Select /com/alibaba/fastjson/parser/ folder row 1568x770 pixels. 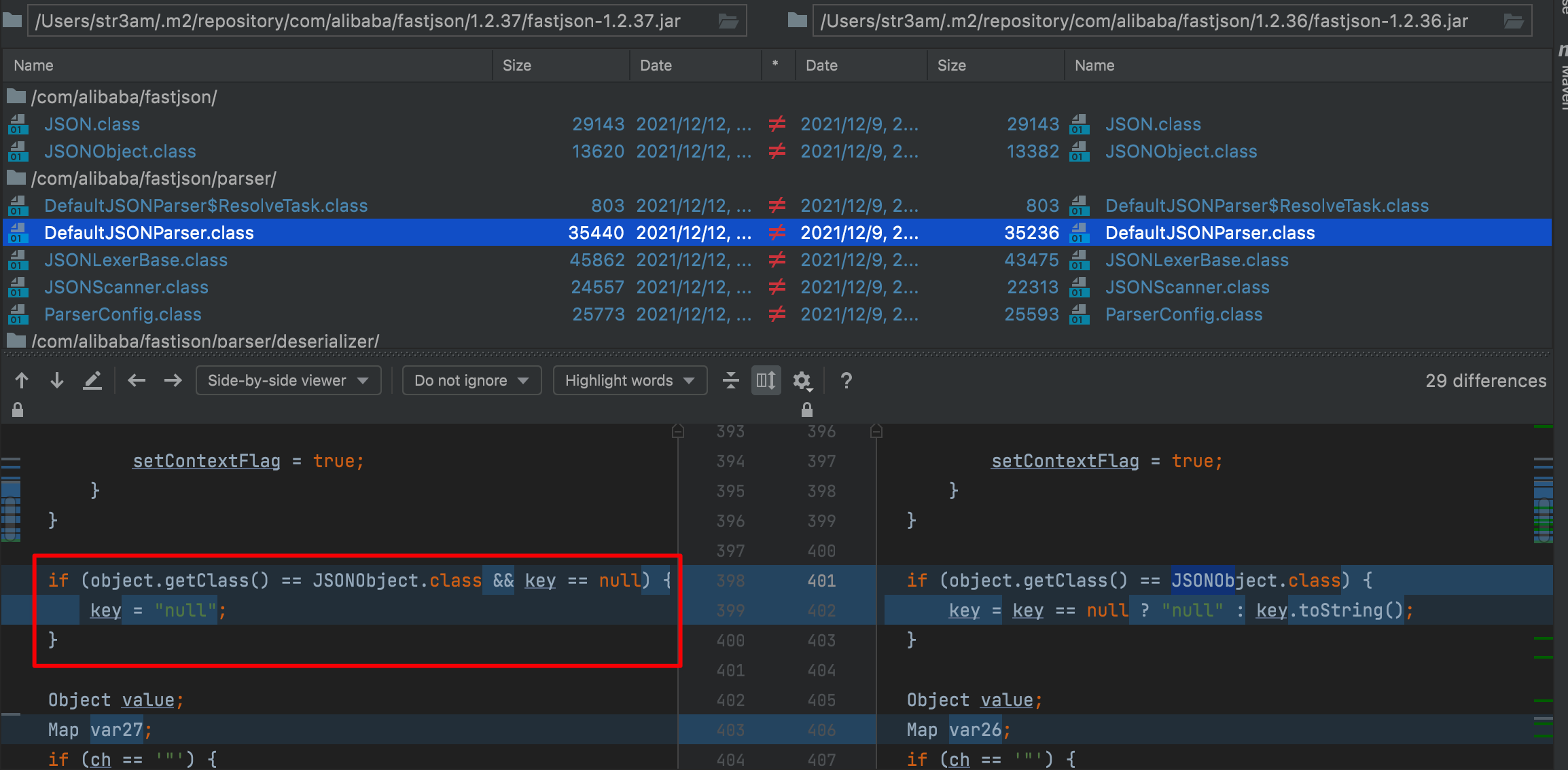point(777,178)
